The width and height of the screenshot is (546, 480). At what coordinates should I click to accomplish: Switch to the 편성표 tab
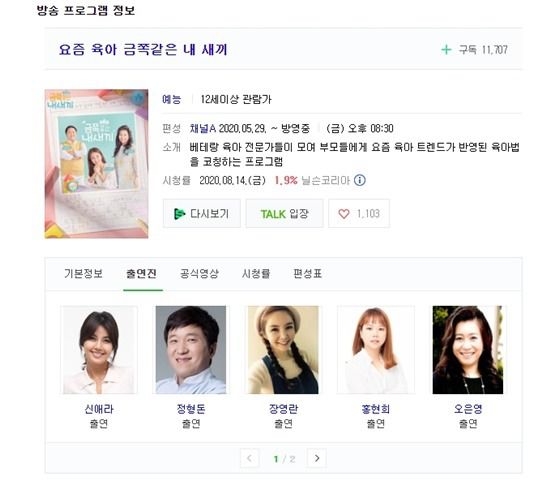[307, 273]
